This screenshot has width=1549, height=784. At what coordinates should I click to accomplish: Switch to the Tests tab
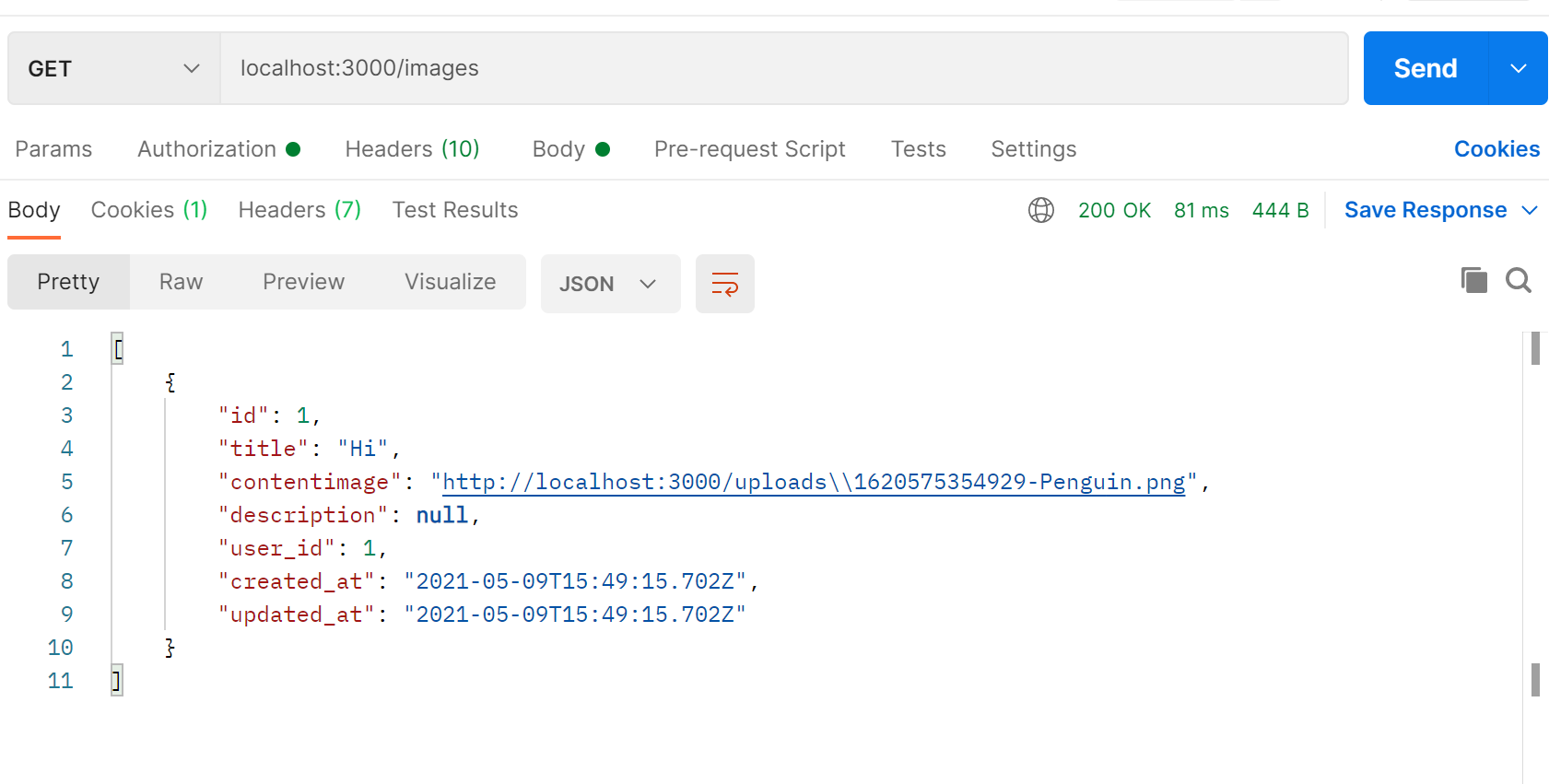point(918,149)
